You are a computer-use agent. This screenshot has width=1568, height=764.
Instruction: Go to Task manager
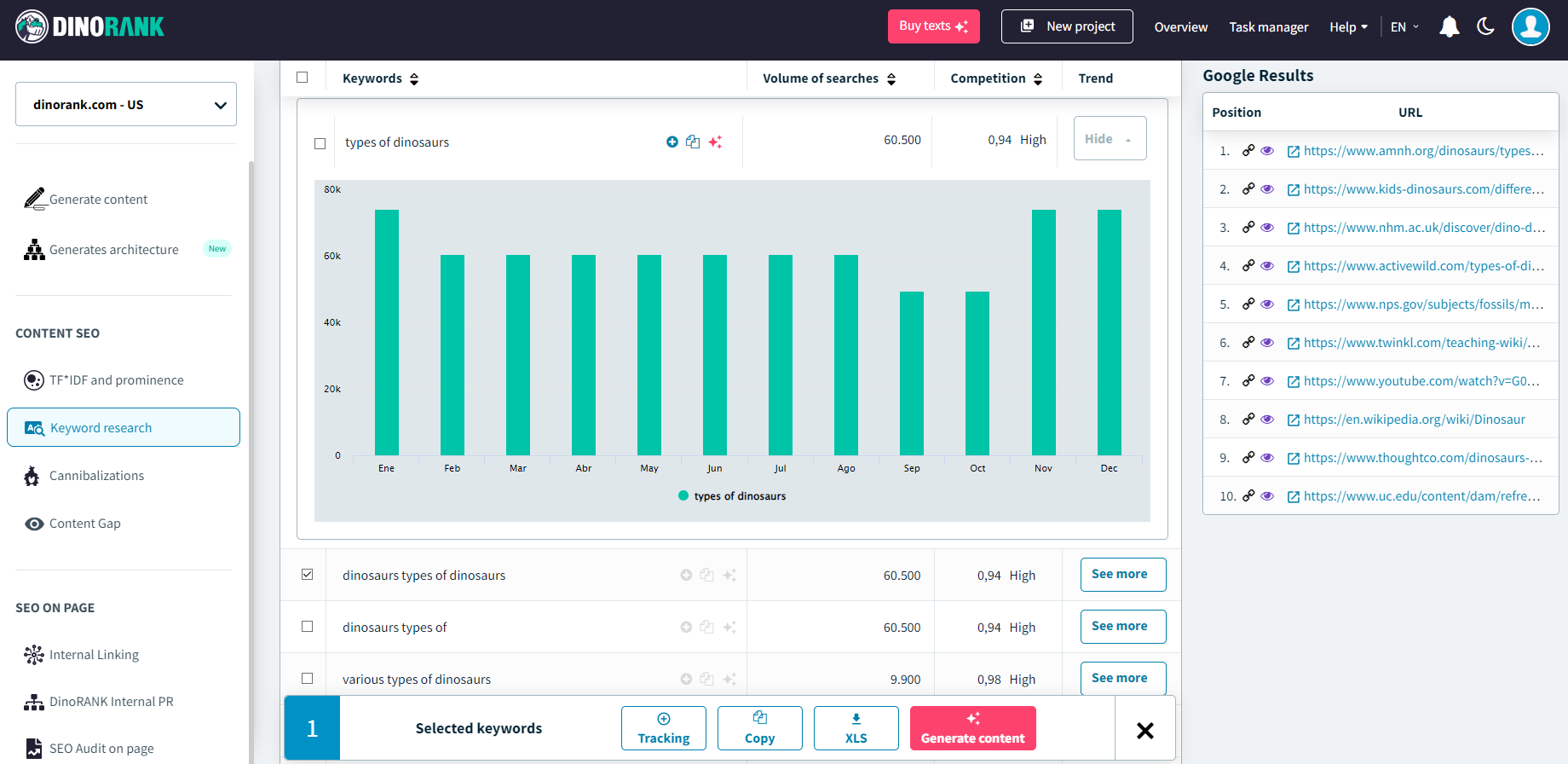pyautogui.click(x=1268, y=27)
